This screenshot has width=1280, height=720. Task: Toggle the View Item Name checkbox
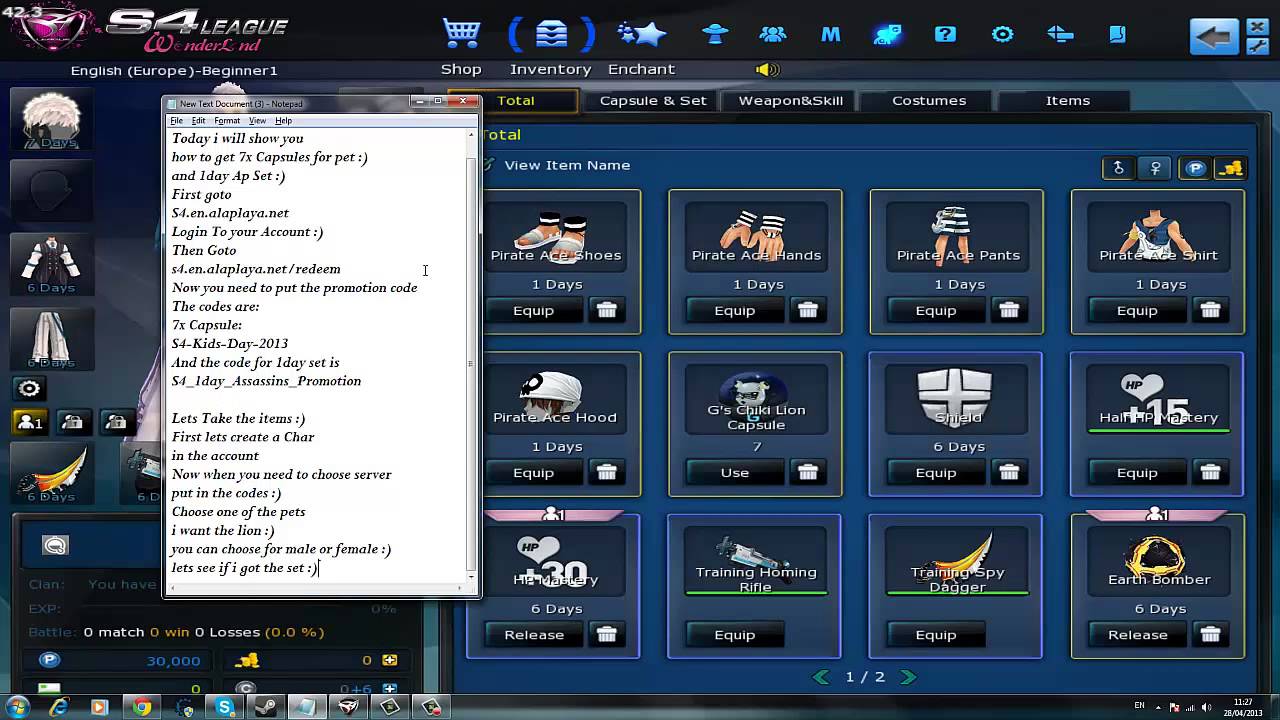(x=488, y=165)
